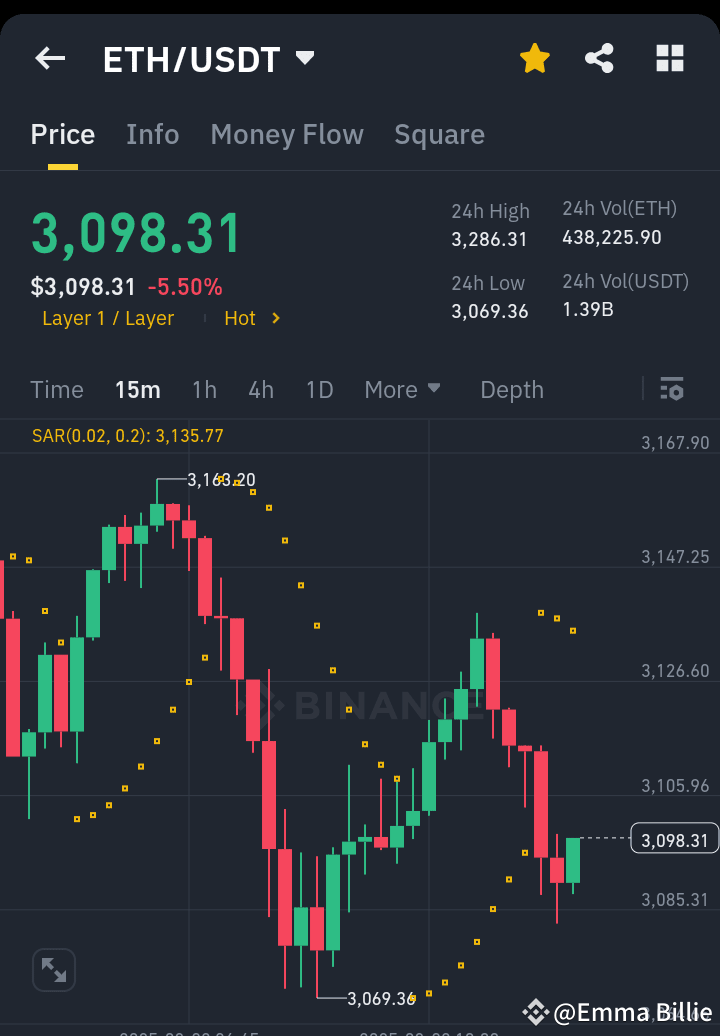
Task: Tap the back arrow icon
Action: coord(49,58)
